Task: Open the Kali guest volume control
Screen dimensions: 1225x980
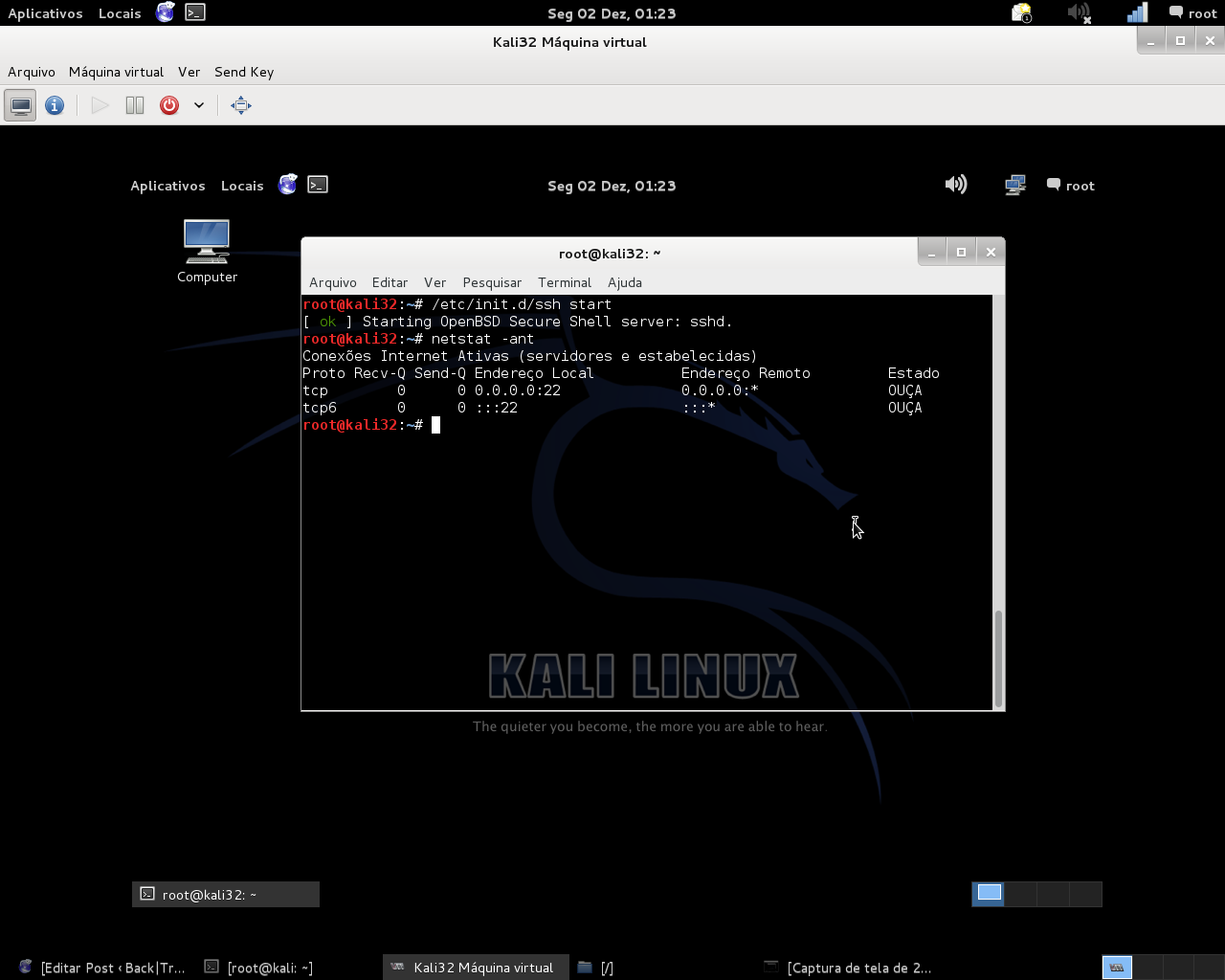Action: pos(956,185)
